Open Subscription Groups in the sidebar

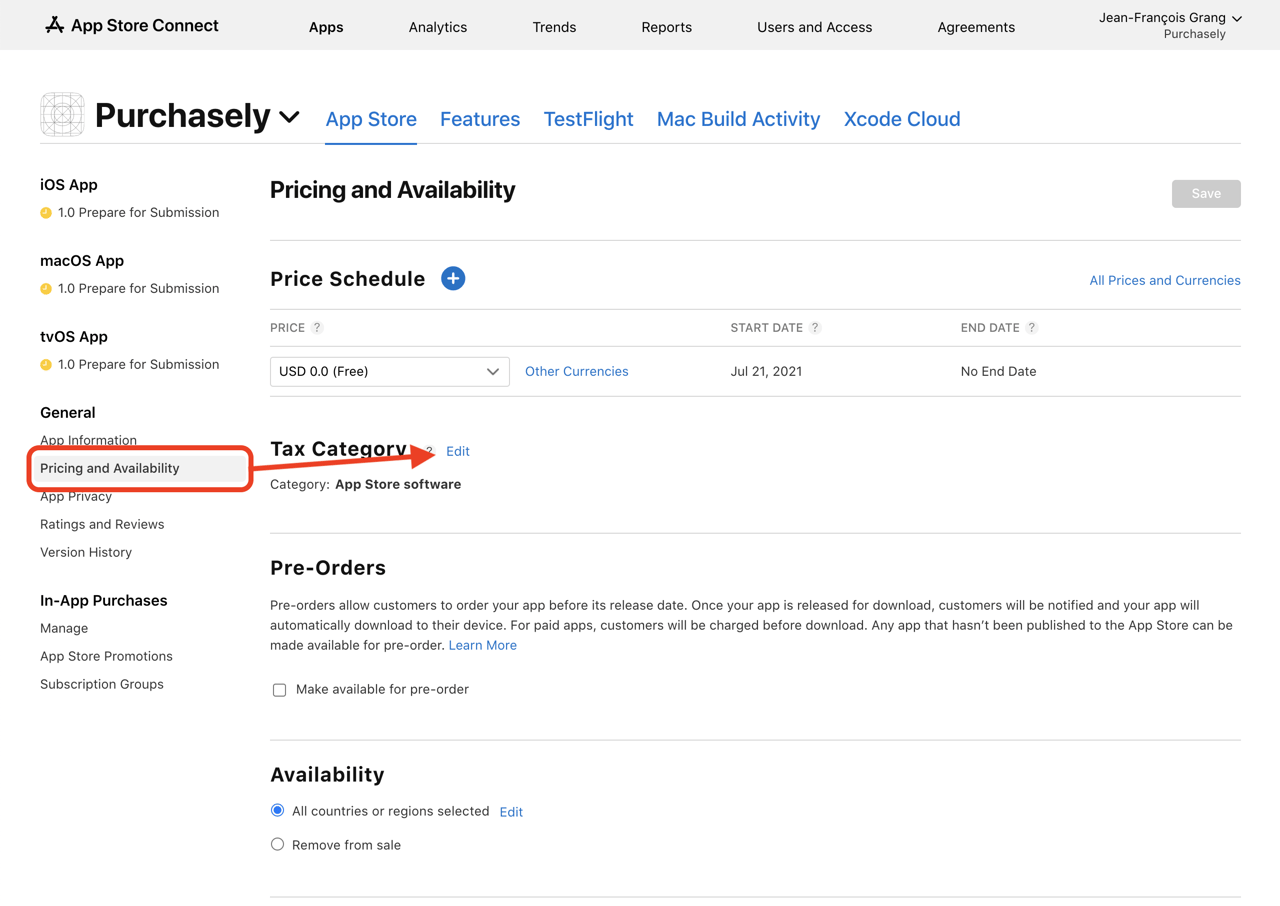click(x=102, y=685)
